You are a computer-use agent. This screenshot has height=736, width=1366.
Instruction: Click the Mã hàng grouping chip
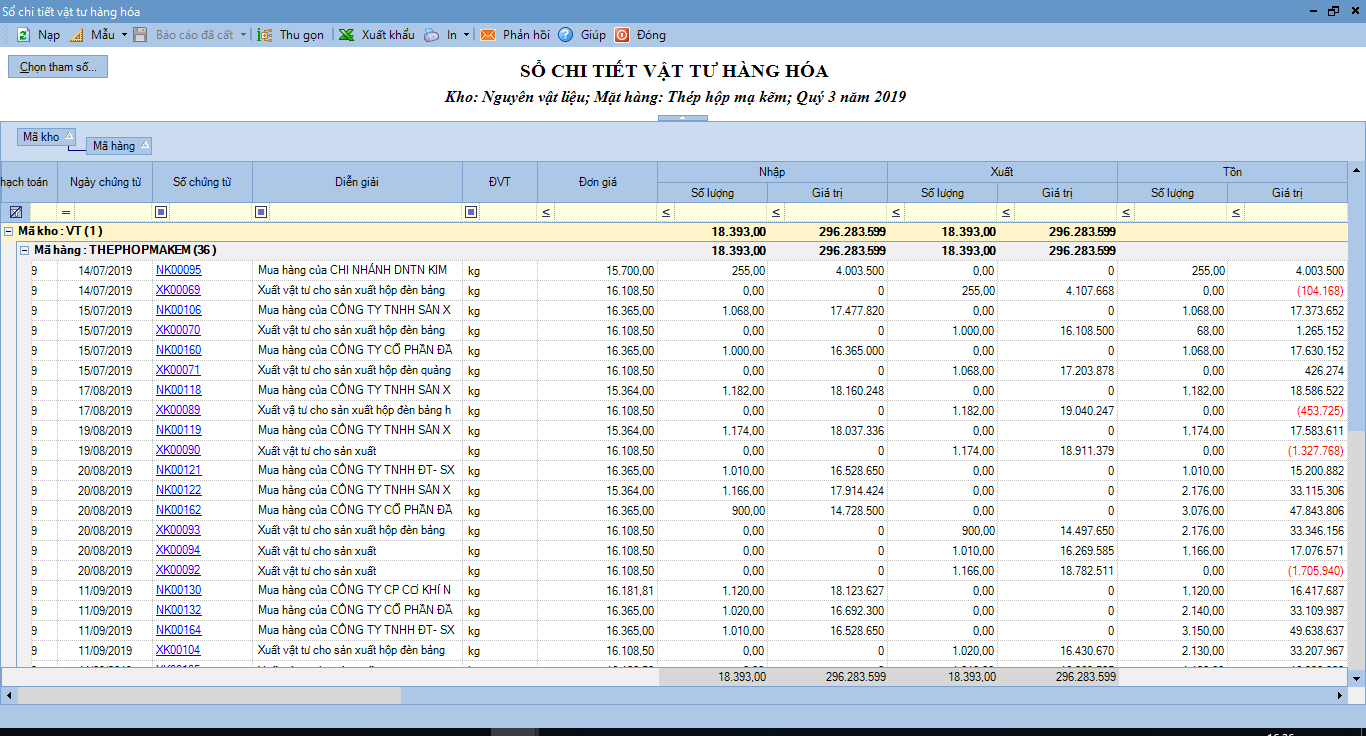[114, 146]
